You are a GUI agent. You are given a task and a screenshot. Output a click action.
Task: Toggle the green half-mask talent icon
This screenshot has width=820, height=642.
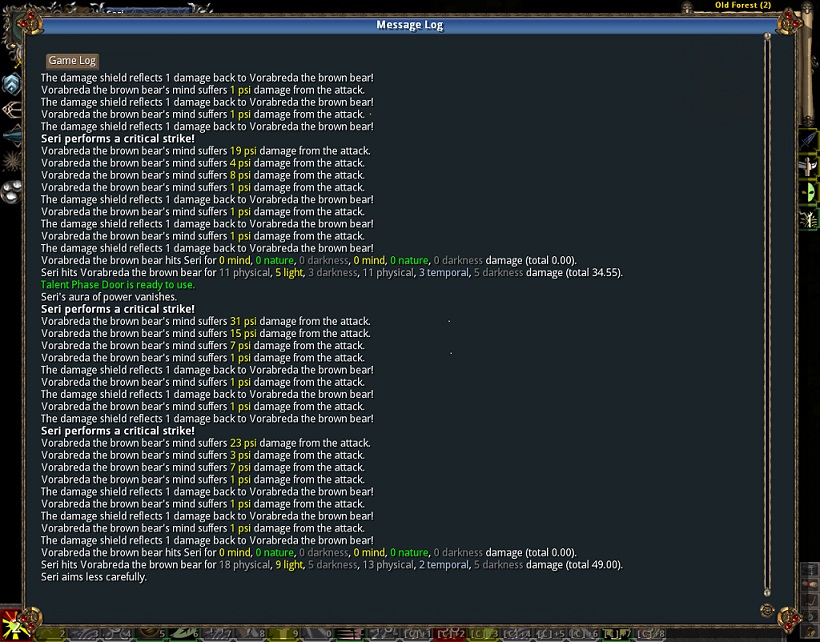pos(808,193)
